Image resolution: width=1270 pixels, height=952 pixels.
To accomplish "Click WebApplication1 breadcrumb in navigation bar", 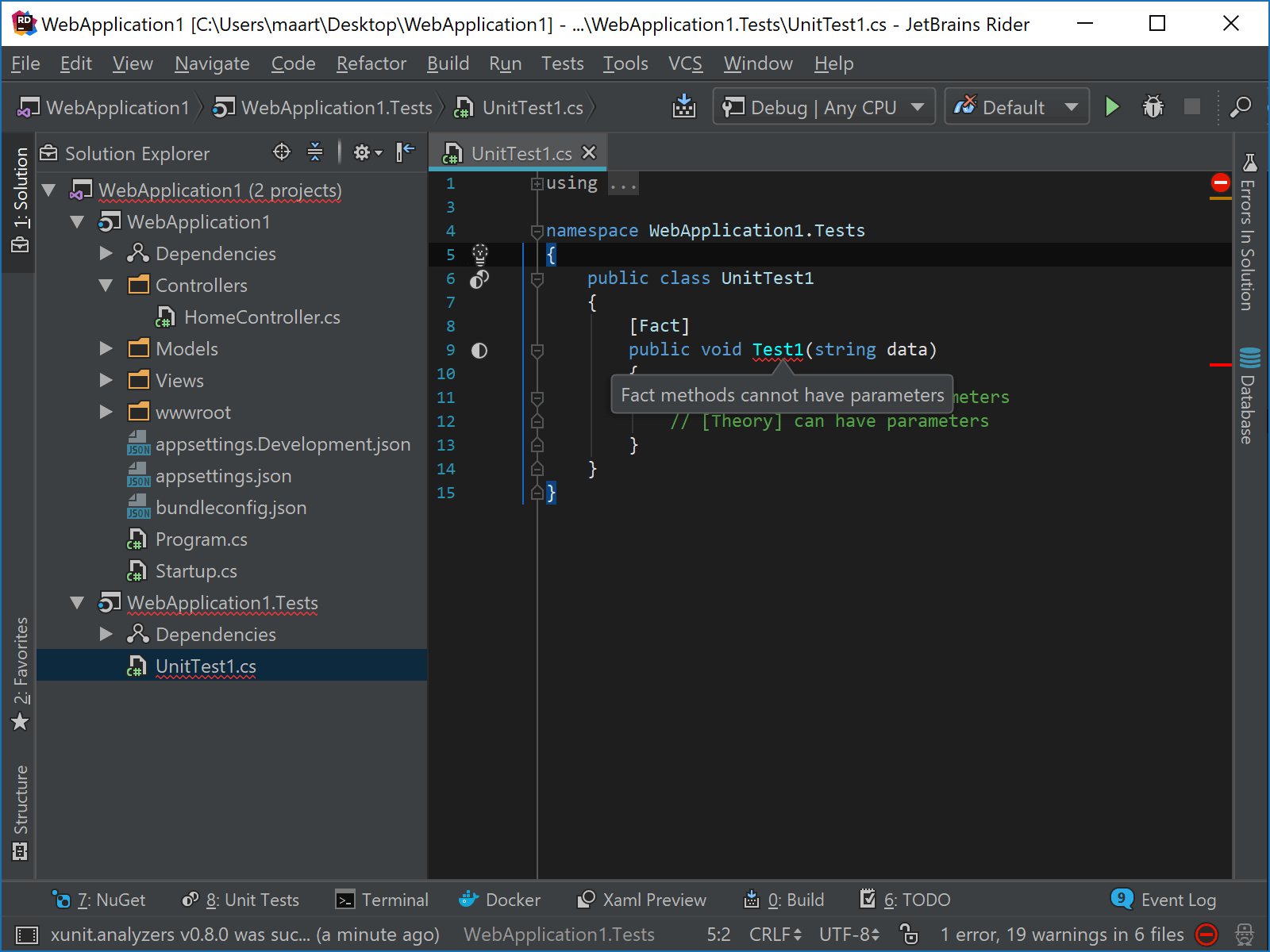I will tap(105, 107).
